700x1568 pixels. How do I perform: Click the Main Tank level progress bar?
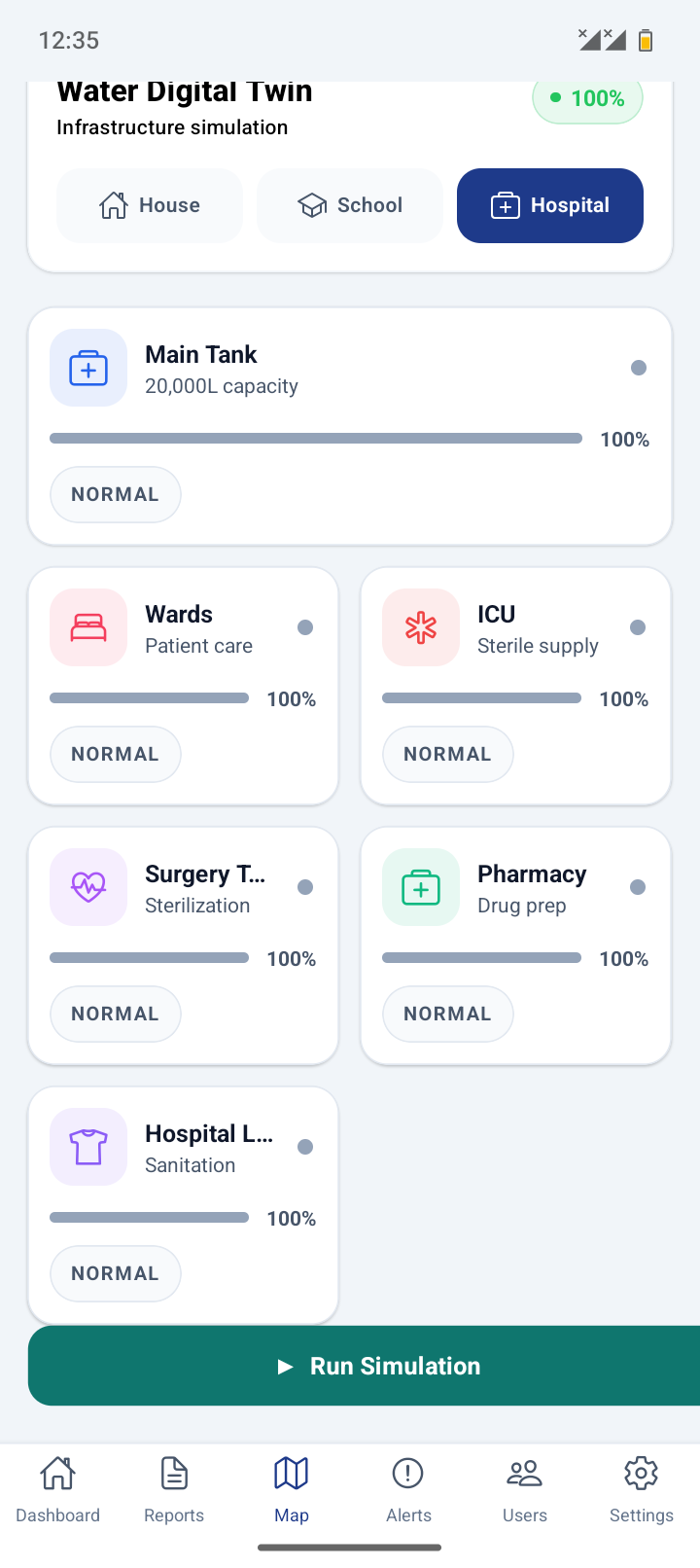point(316,439)
